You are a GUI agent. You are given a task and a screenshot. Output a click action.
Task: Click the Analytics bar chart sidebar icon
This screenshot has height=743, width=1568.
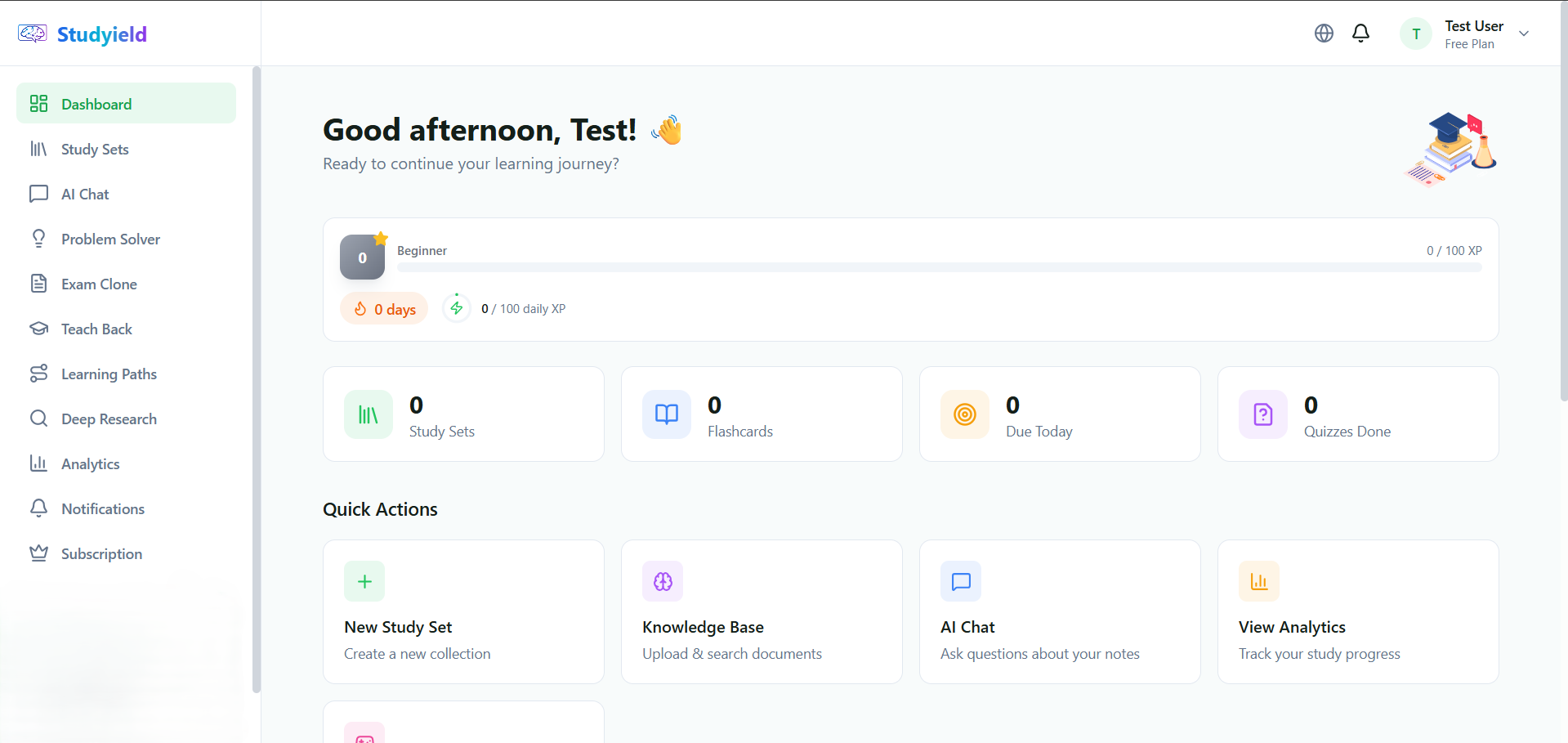(x=39, y=463)
